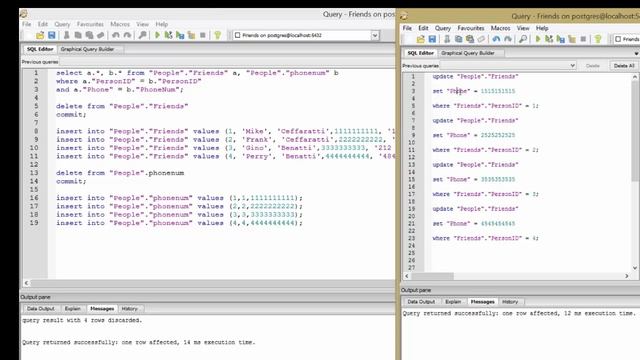Click Cancel query stop icon in left window
Screen dimensions: 640x360
(202, 36)
